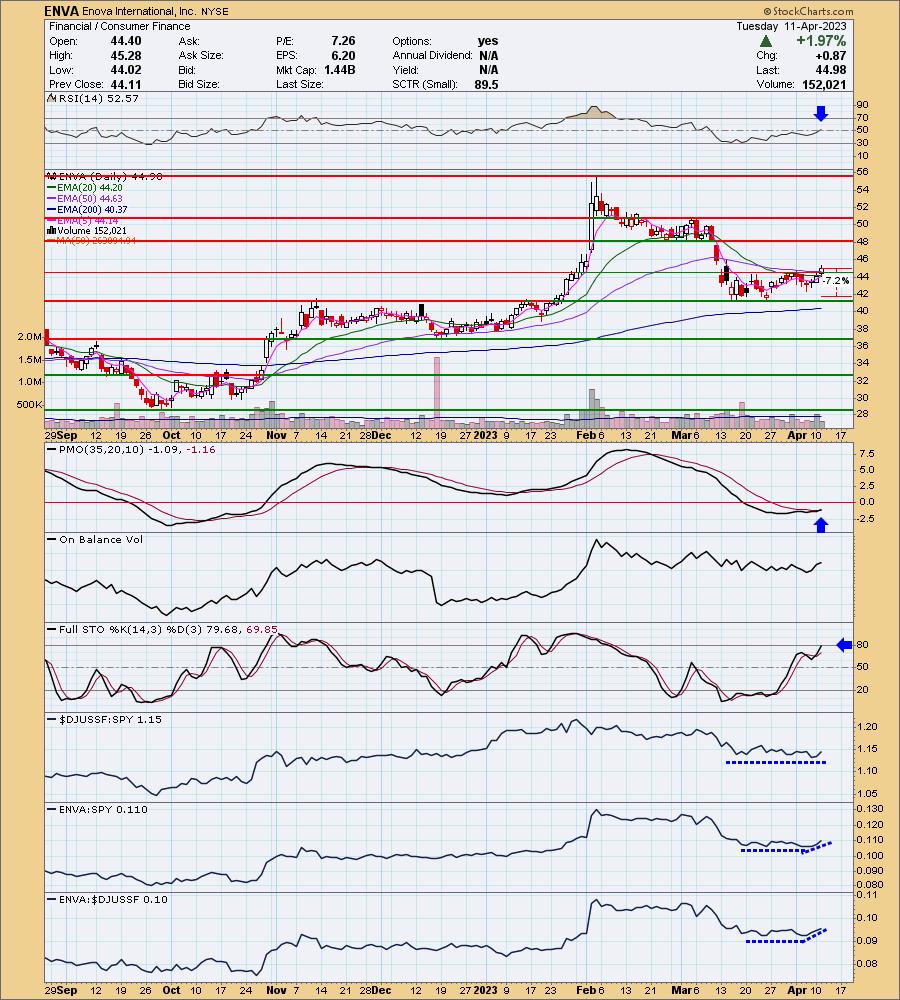Click the green up-triangle change indicator
Screen dimensions: 900x1000
pos(766,41)
